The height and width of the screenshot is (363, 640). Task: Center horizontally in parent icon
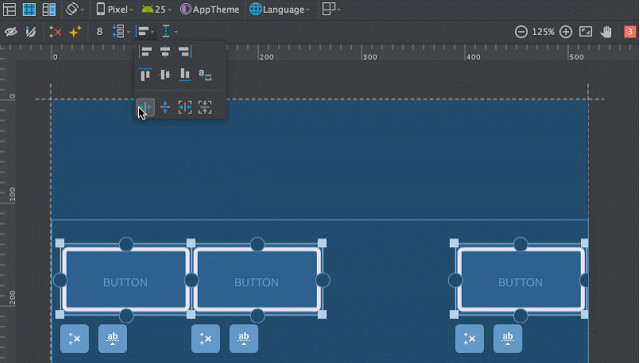tap(184, 107)
